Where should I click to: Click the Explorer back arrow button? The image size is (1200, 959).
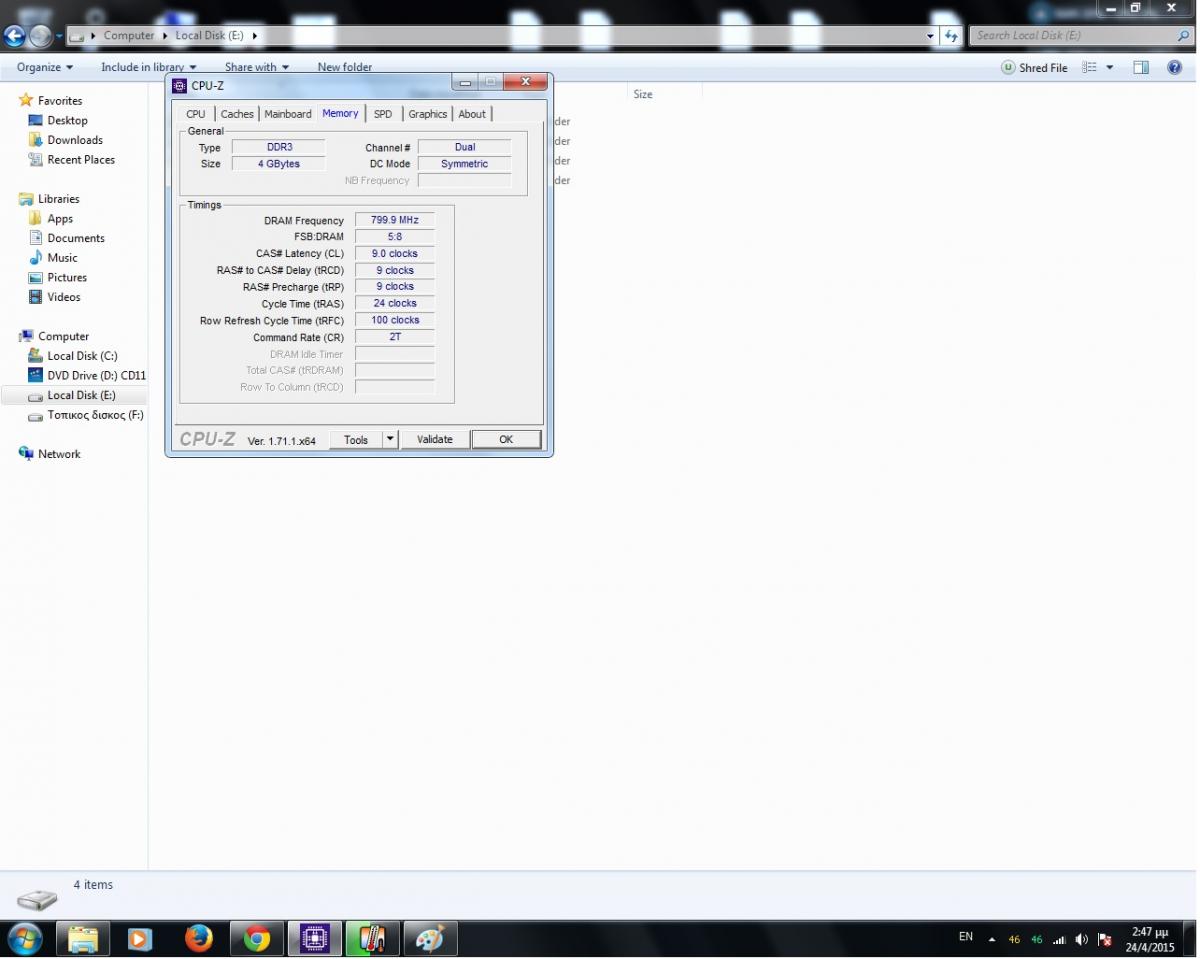(14, 36)
